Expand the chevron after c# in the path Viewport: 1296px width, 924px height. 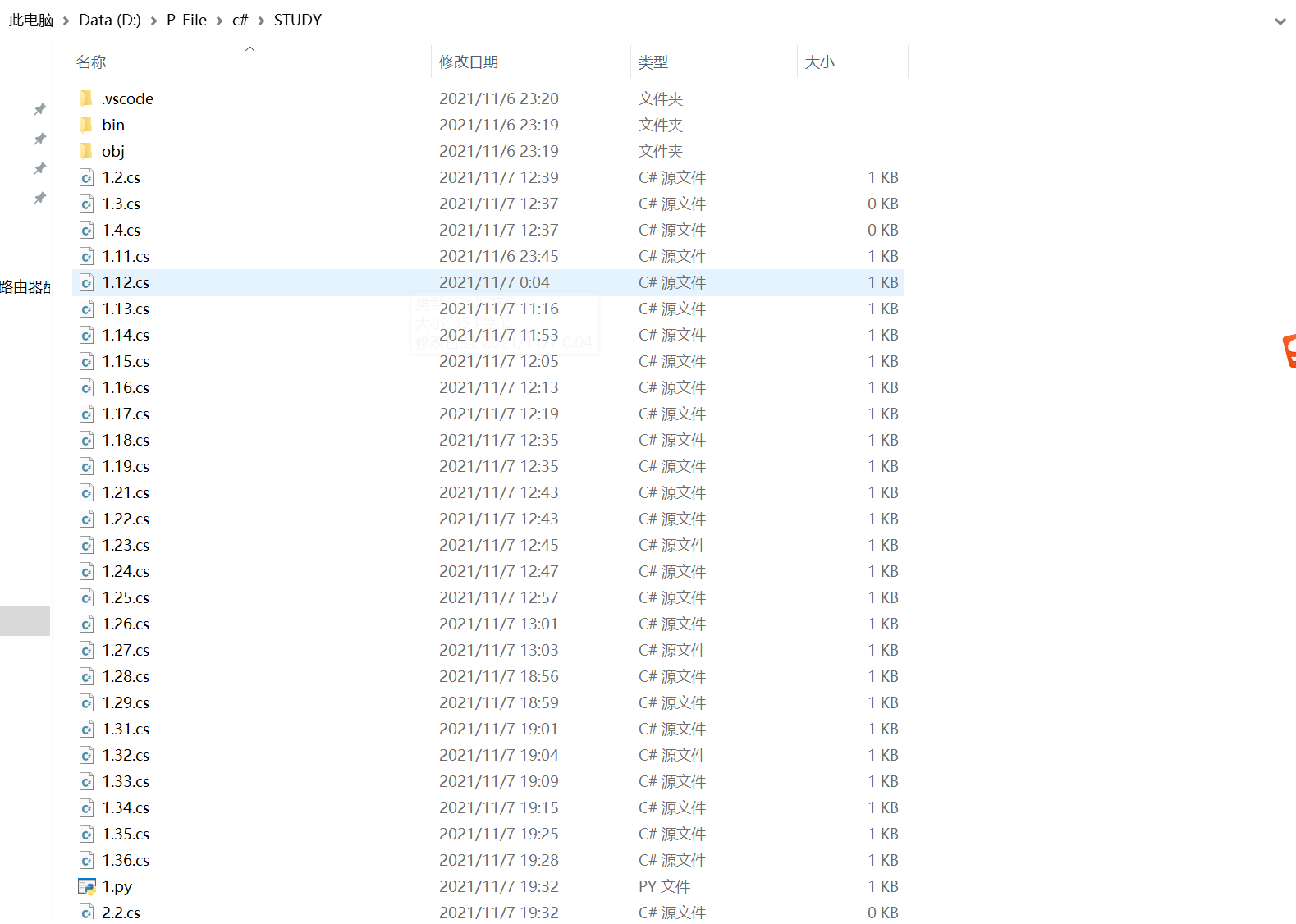[x=261, y=21]
